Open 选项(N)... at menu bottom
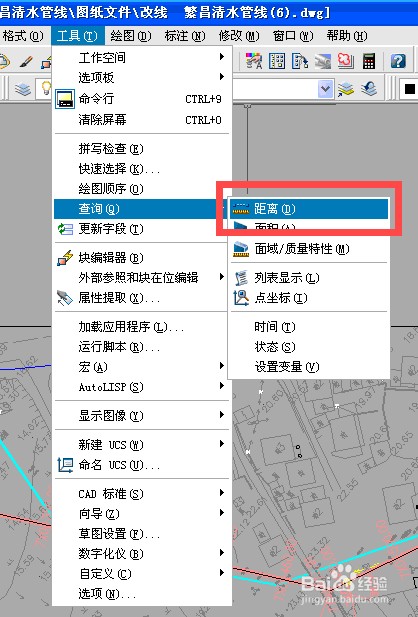Viewport: 418px width, 617px height. point(142,593)
